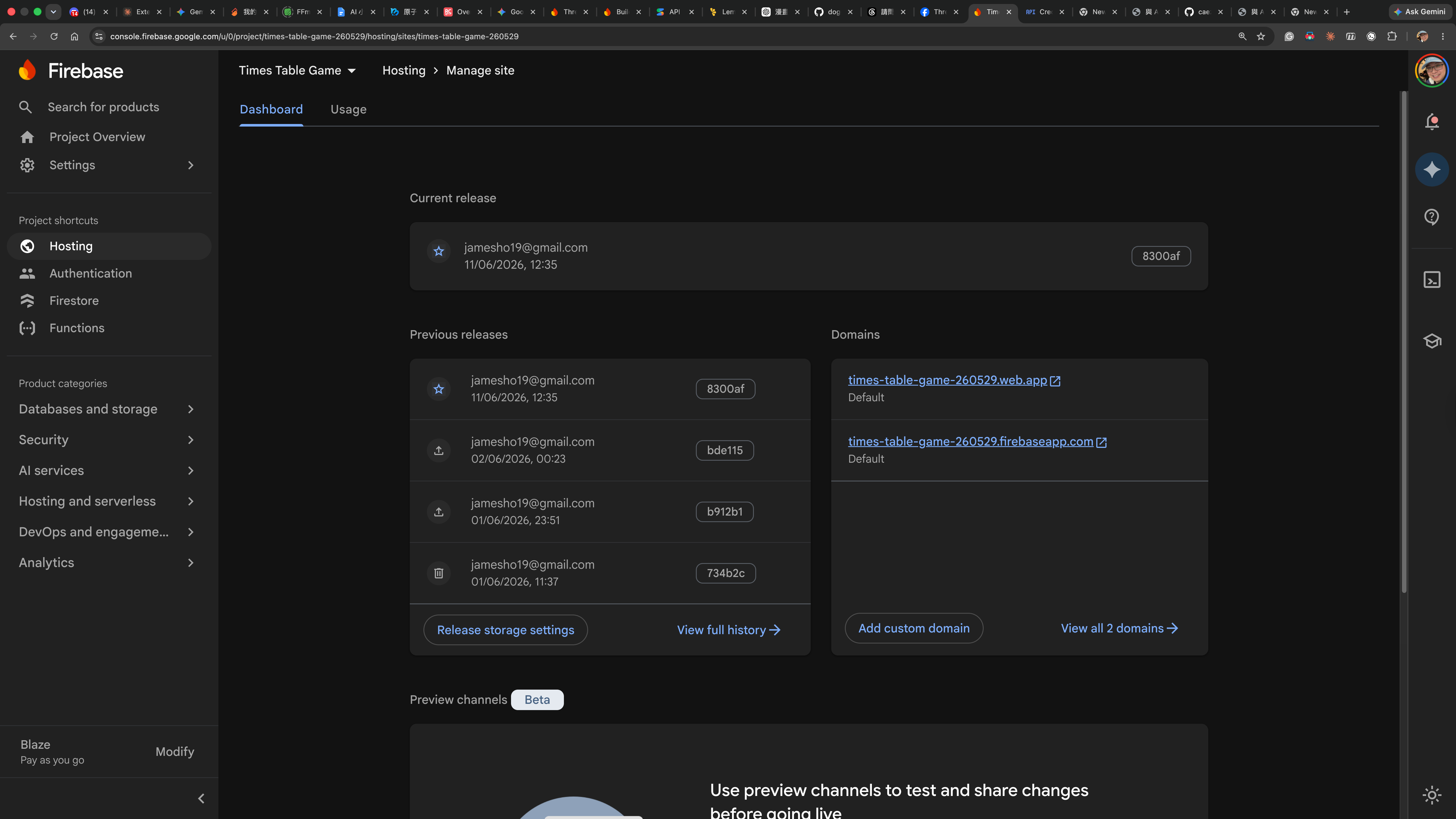Switch to the API Cre browser tab
Viewport: 1456px width, 819px height.
pos(1045,12)
